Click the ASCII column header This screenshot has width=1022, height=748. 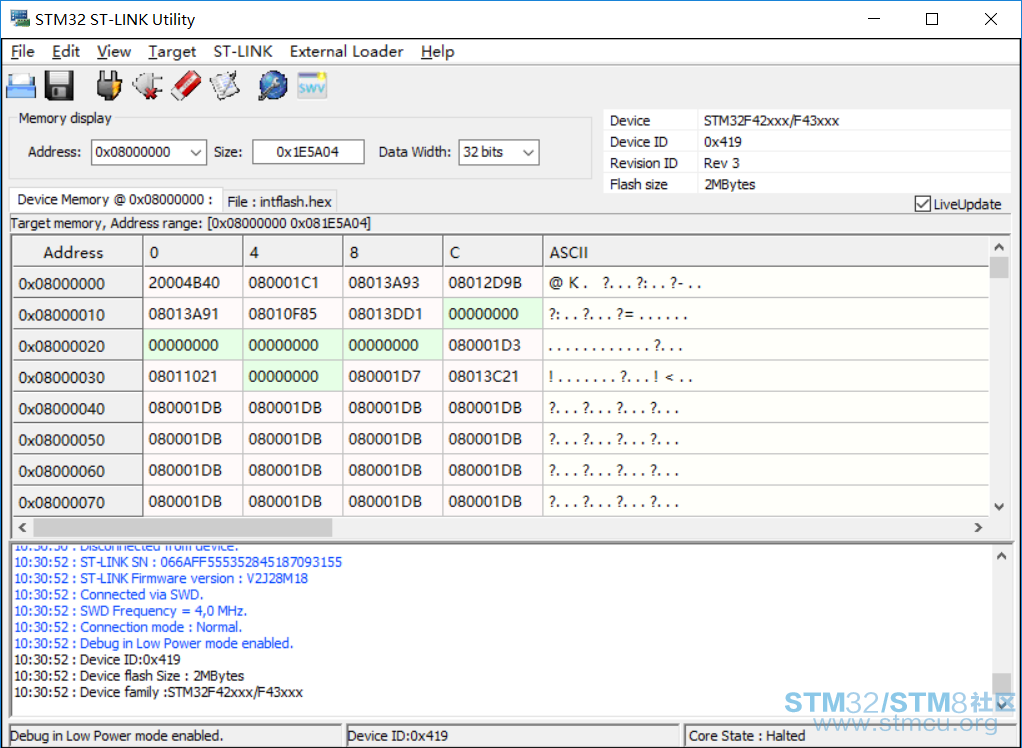point(766,252)
